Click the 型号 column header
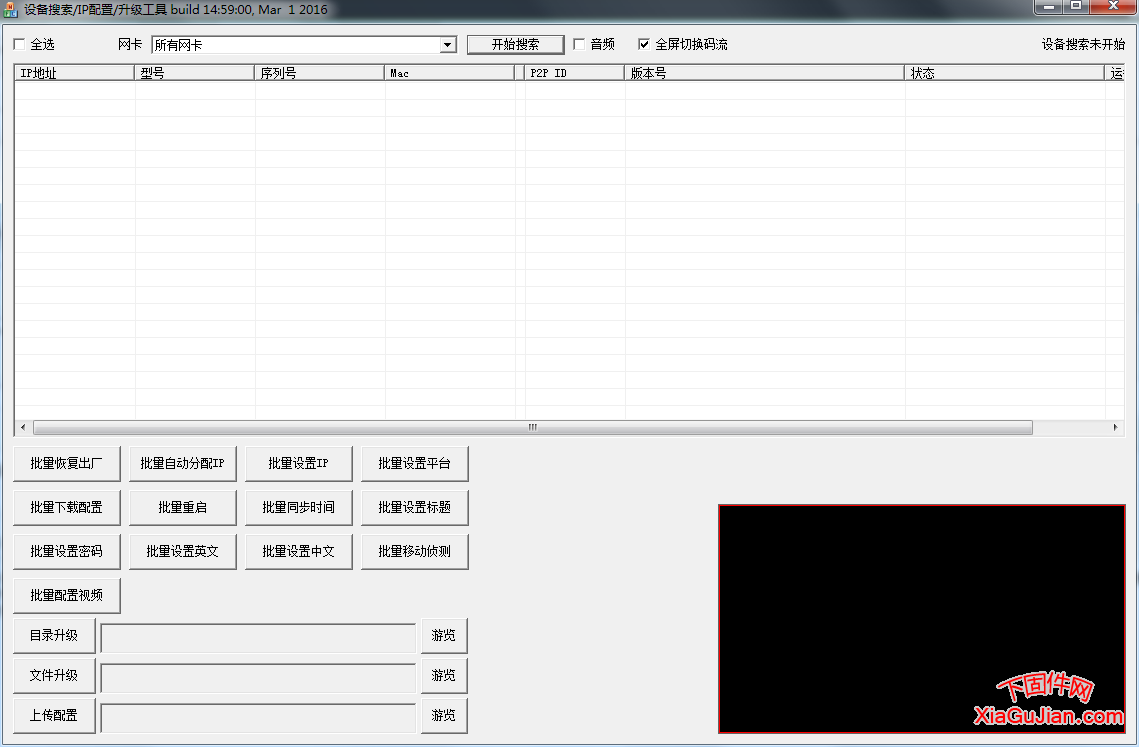 point(195,73)
